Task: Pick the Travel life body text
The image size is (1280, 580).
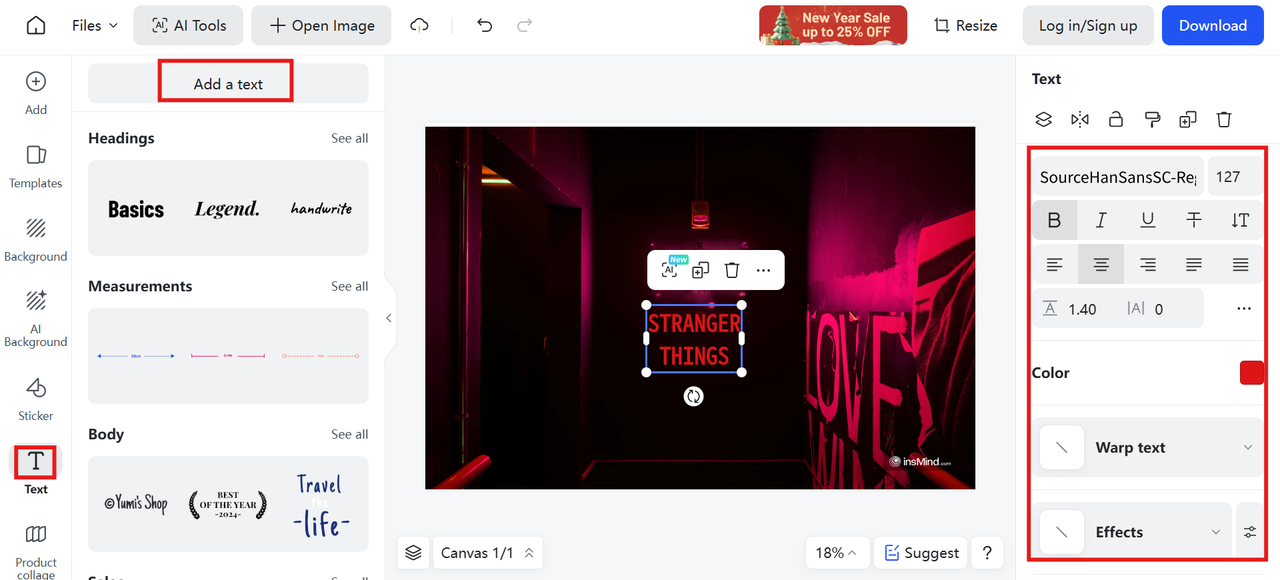Action: (321, 504)
